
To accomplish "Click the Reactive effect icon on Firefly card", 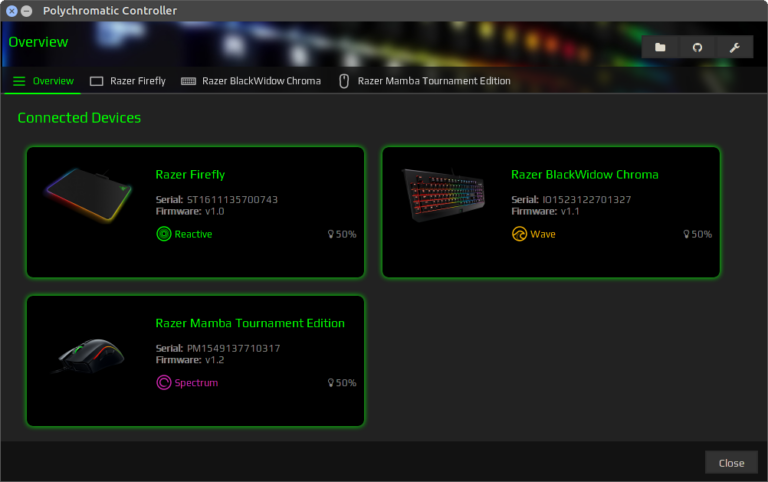I will 164,234.
